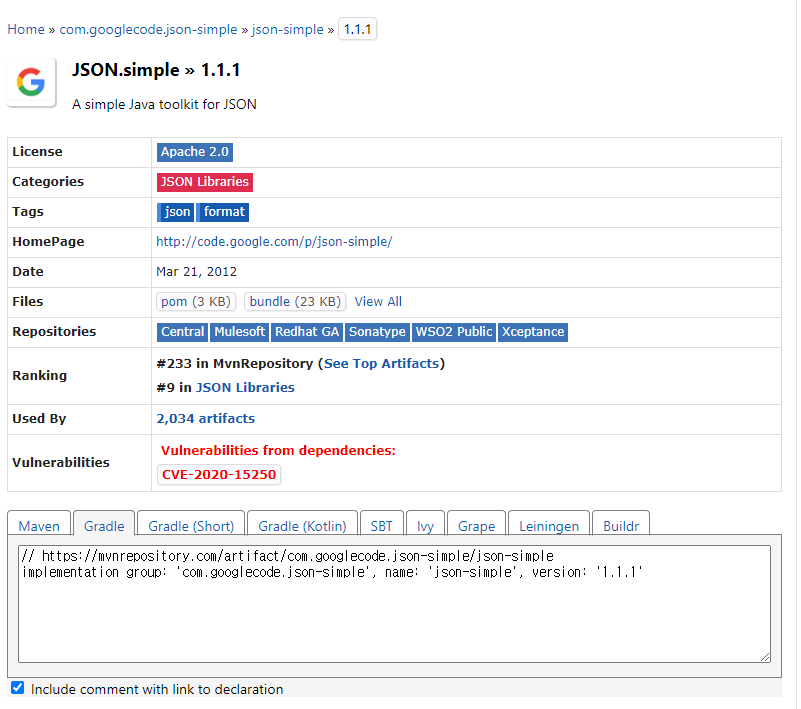Open CVE-2020-15250 vulnerability badge
Screen dimensions: 801x709
pyautogui.click(x=219, y=475)
